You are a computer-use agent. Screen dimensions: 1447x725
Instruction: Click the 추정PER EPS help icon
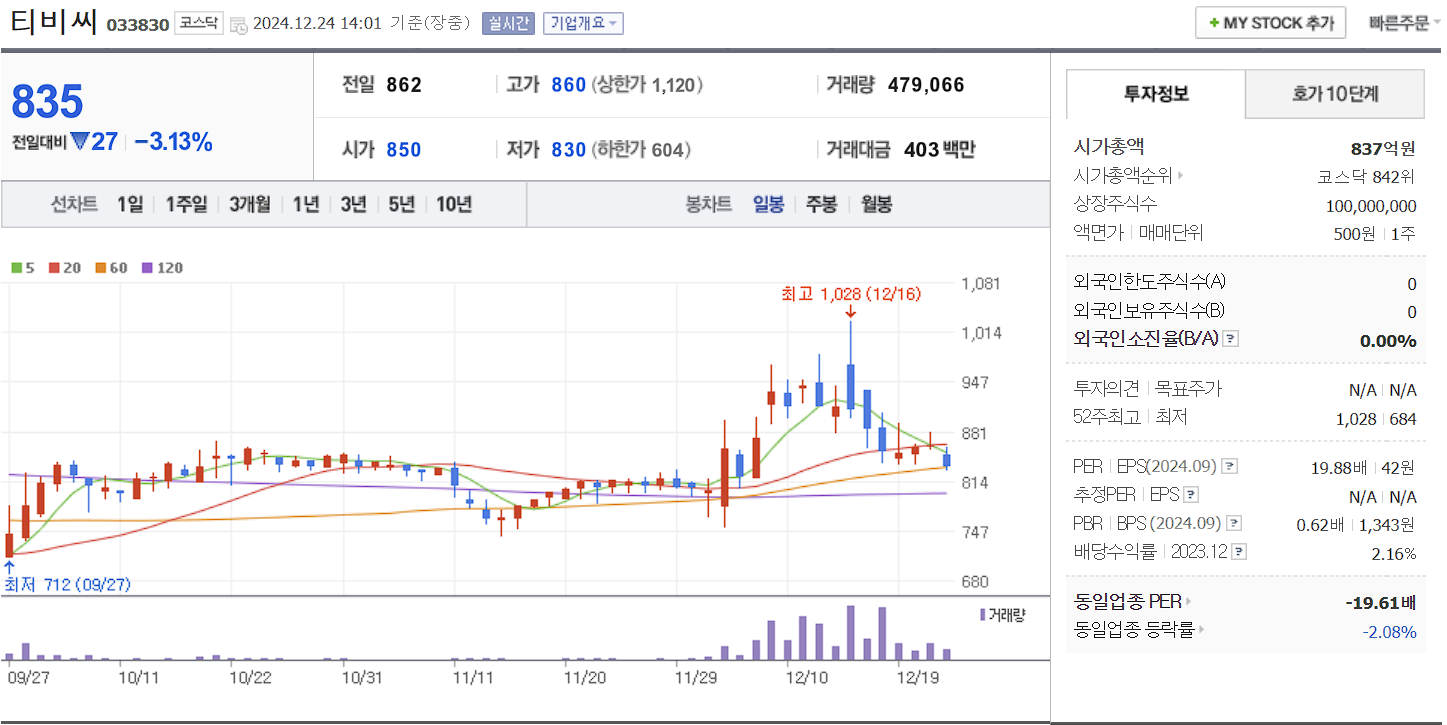click(1190, 495)
